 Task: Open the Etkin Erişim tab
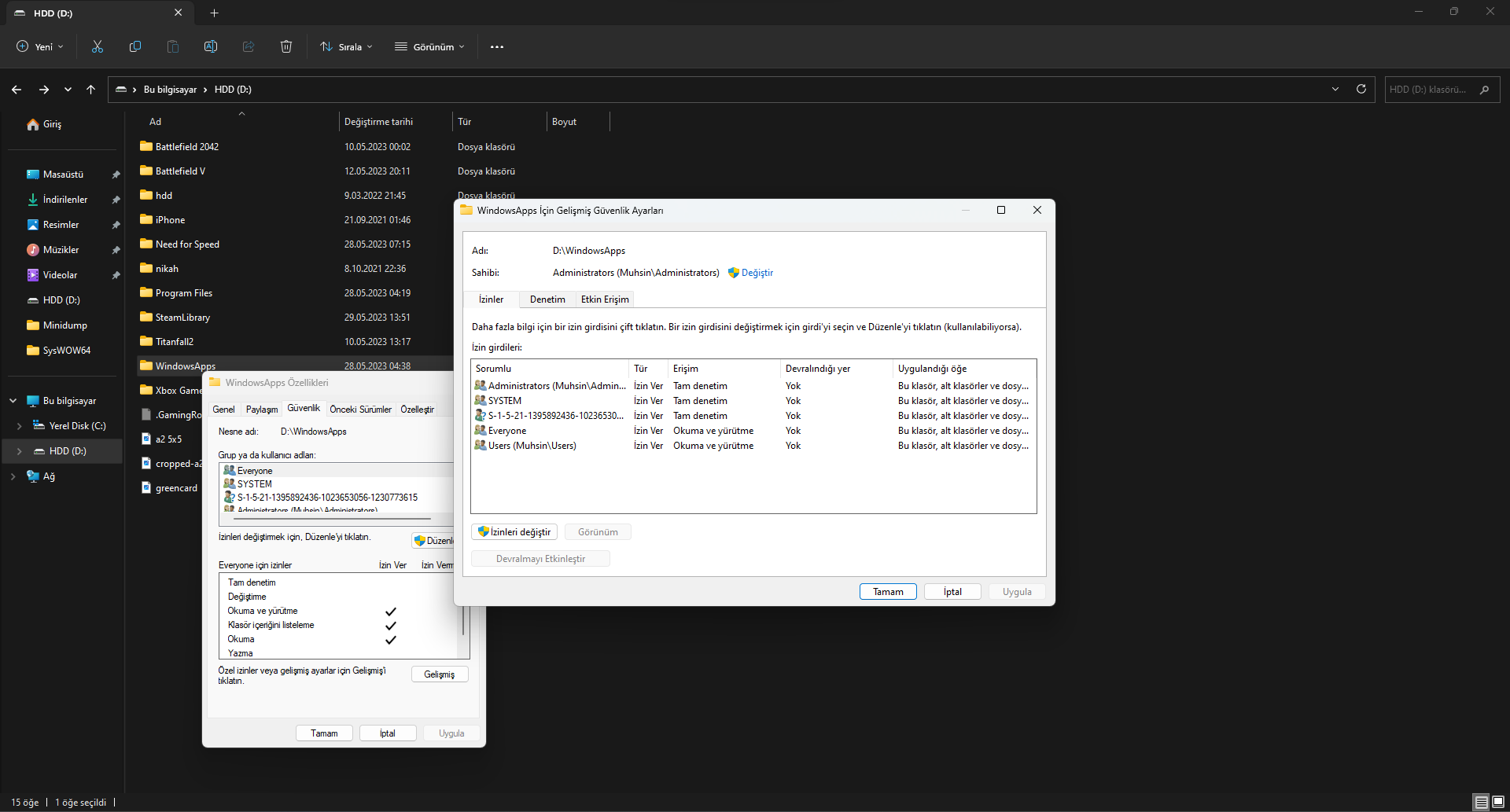605,299
